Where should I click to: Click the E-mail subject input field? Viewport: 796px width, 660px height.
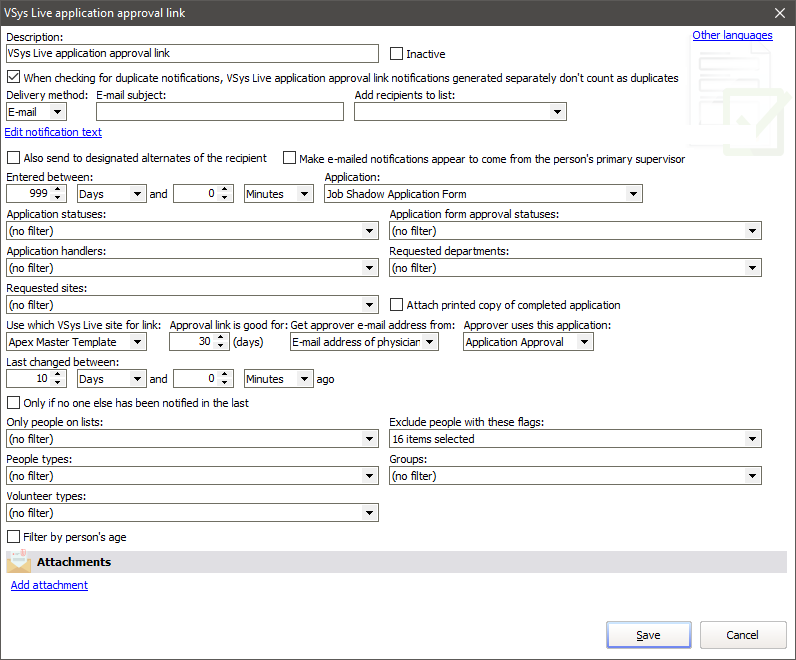tap(219, 112)
